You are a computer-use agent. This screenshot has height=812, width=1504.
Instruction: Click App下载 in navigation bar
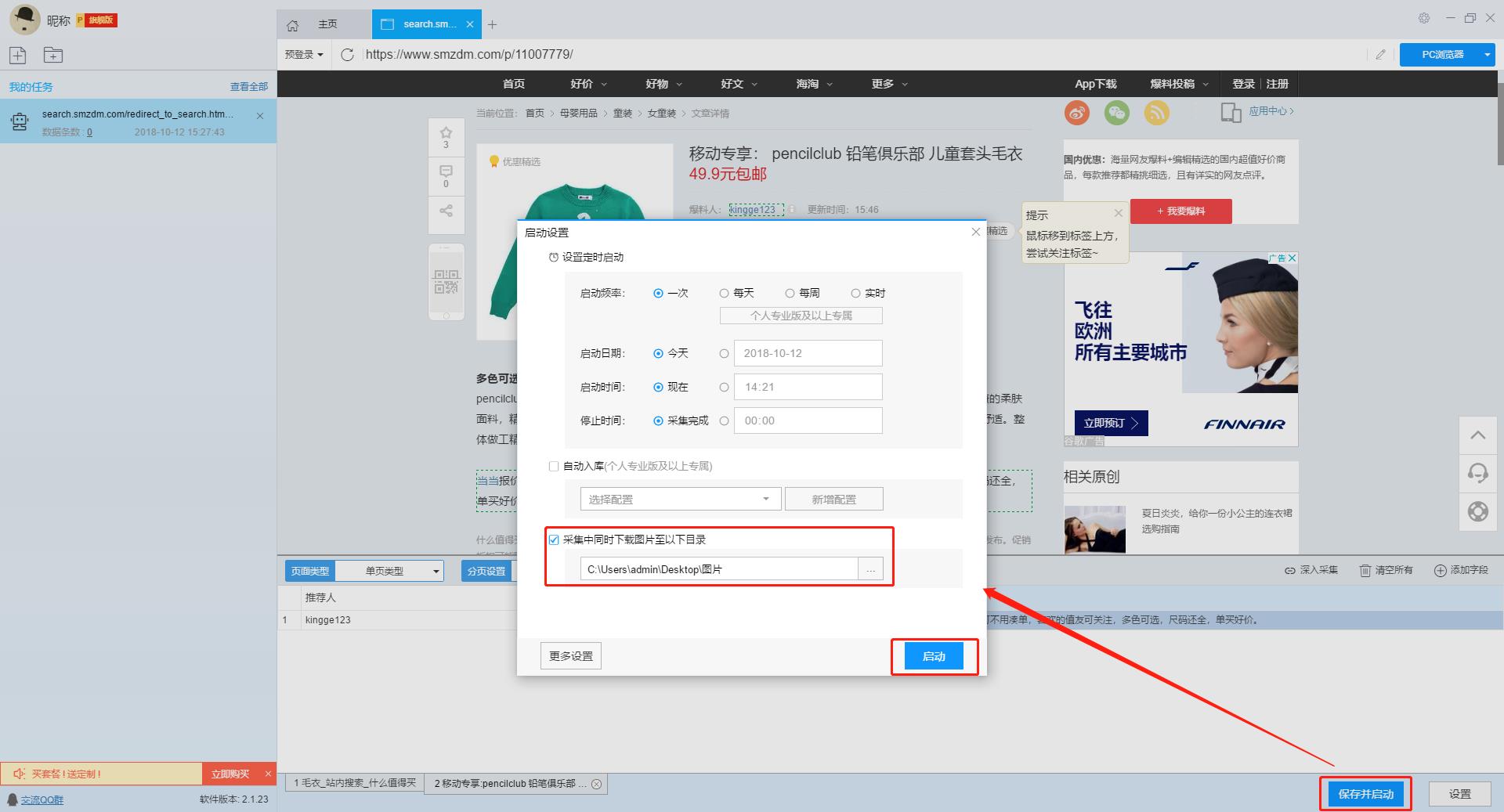pyautogui.click(x=1095, y=84)
